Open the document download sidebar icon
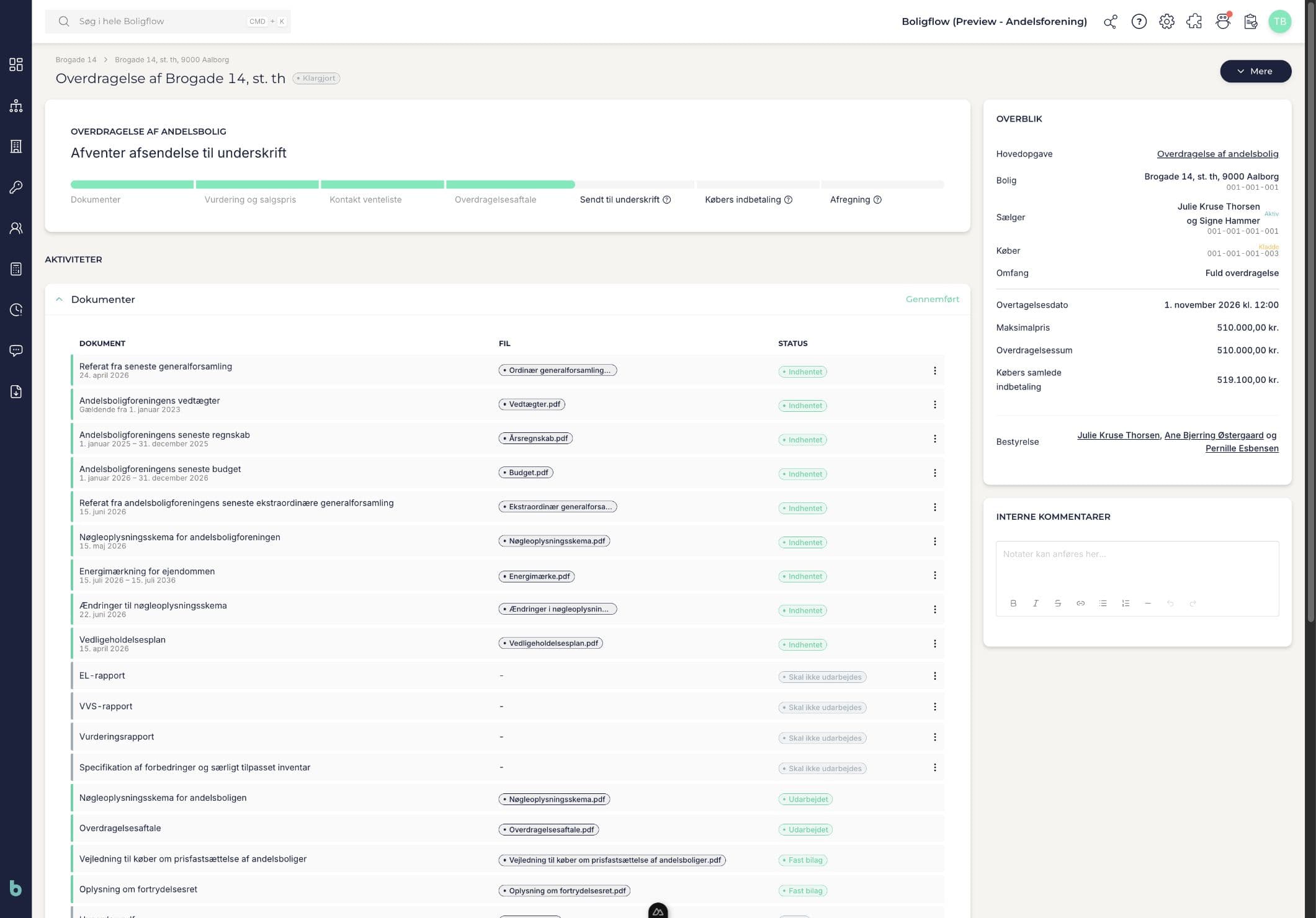Image resolution: width=1316 pixels, height=918 pixels. [16, 391]
